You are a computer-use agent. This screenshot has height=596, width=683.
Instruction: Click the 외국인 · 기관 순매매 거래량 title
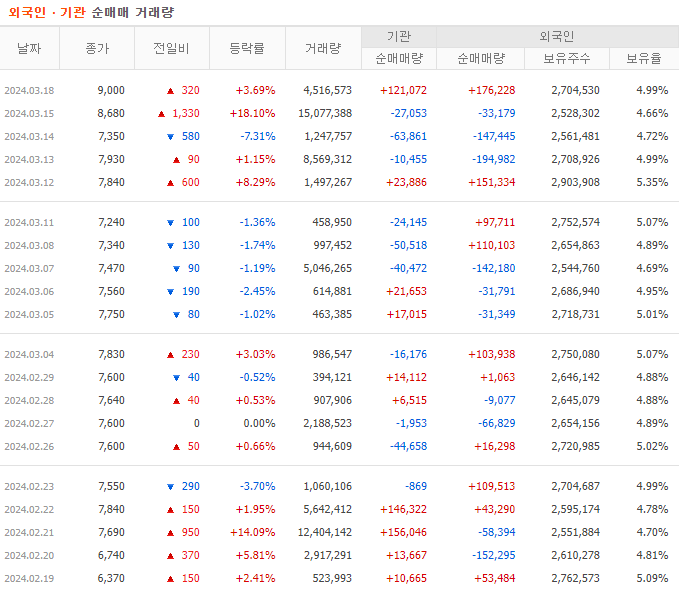point(91,12)
